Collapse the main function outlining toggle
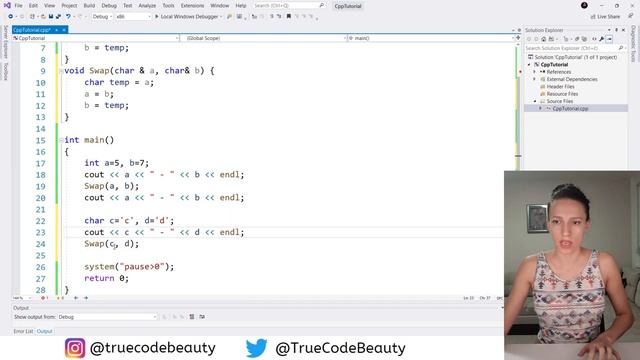The height and width of the screenshot is (360, 640). pos(61,140)
